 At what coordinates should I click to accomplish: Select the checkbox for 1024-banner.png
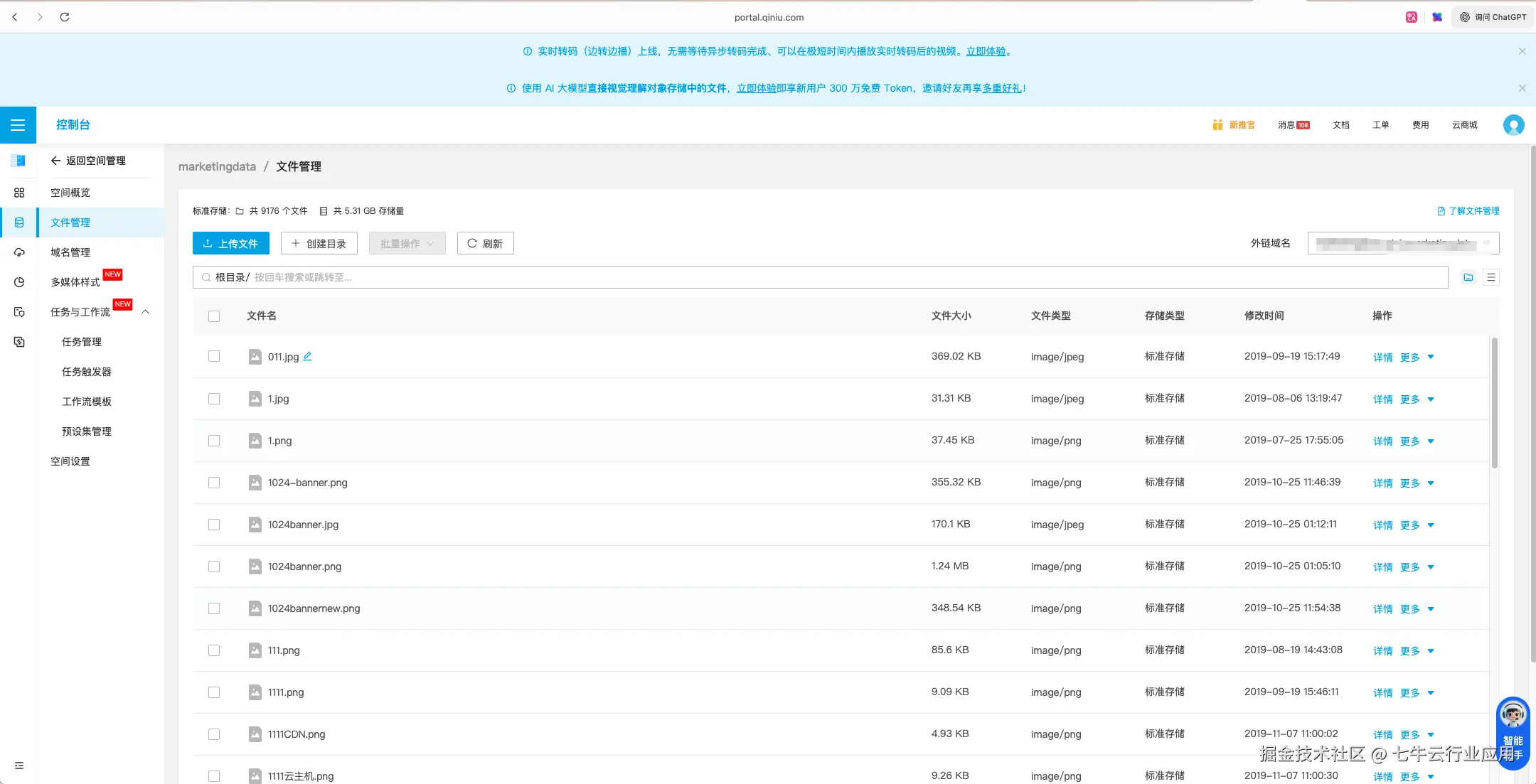[214, 483]
